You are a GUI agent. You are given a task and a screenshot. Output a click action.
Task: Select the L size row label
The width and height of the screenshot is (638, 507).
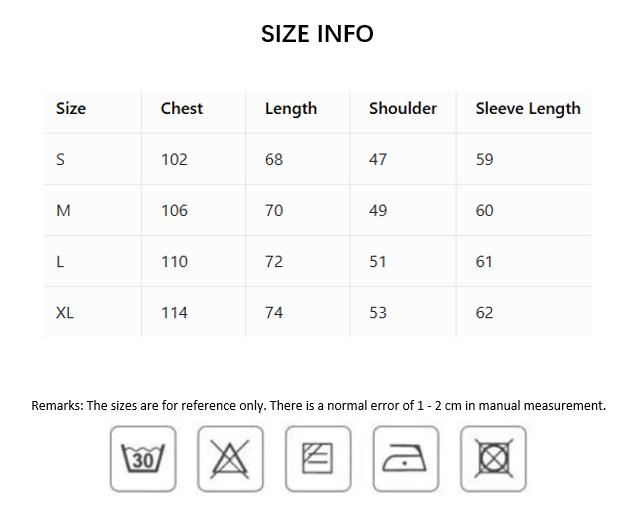[61, 261]
